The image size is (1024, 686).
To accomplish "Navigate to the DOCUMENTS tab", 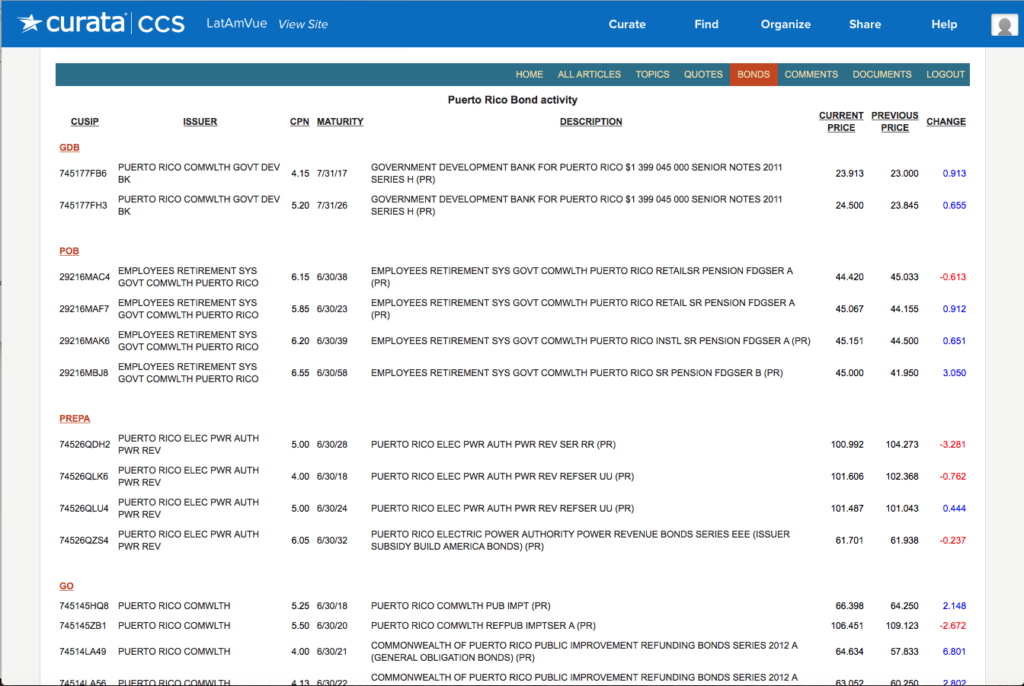I will coord(881,74).
